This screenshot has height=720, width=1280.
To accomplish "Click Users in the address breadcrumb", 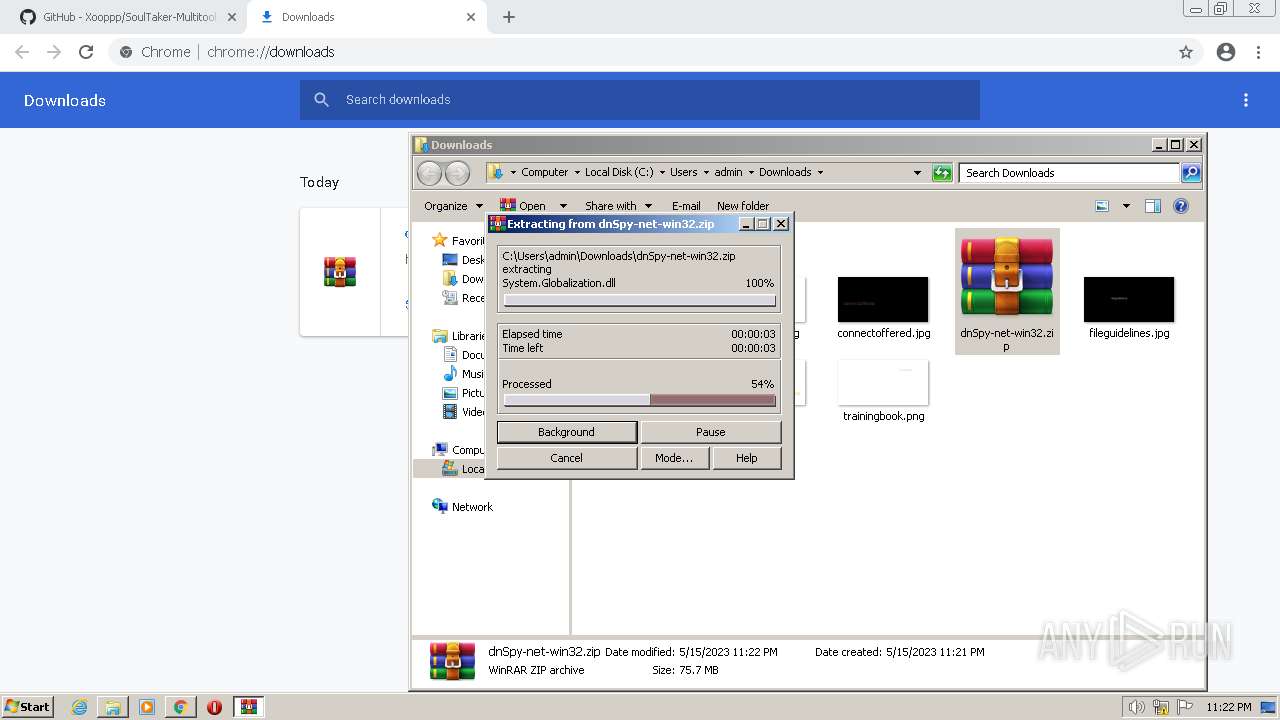I will [x=684, y=172].
